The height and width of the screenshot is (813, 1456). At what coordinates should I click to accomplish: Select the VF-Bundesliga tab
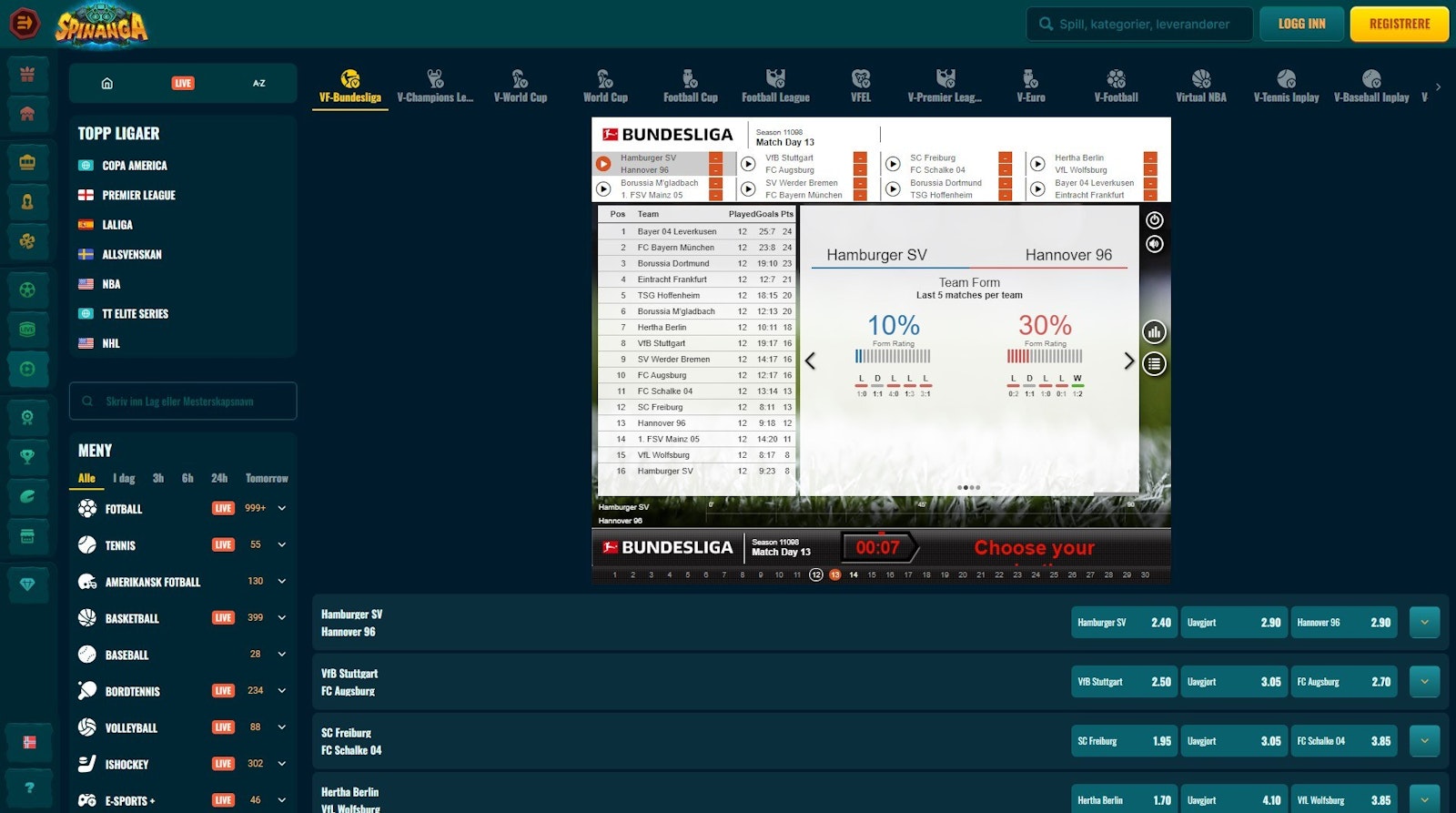[350, 86]
